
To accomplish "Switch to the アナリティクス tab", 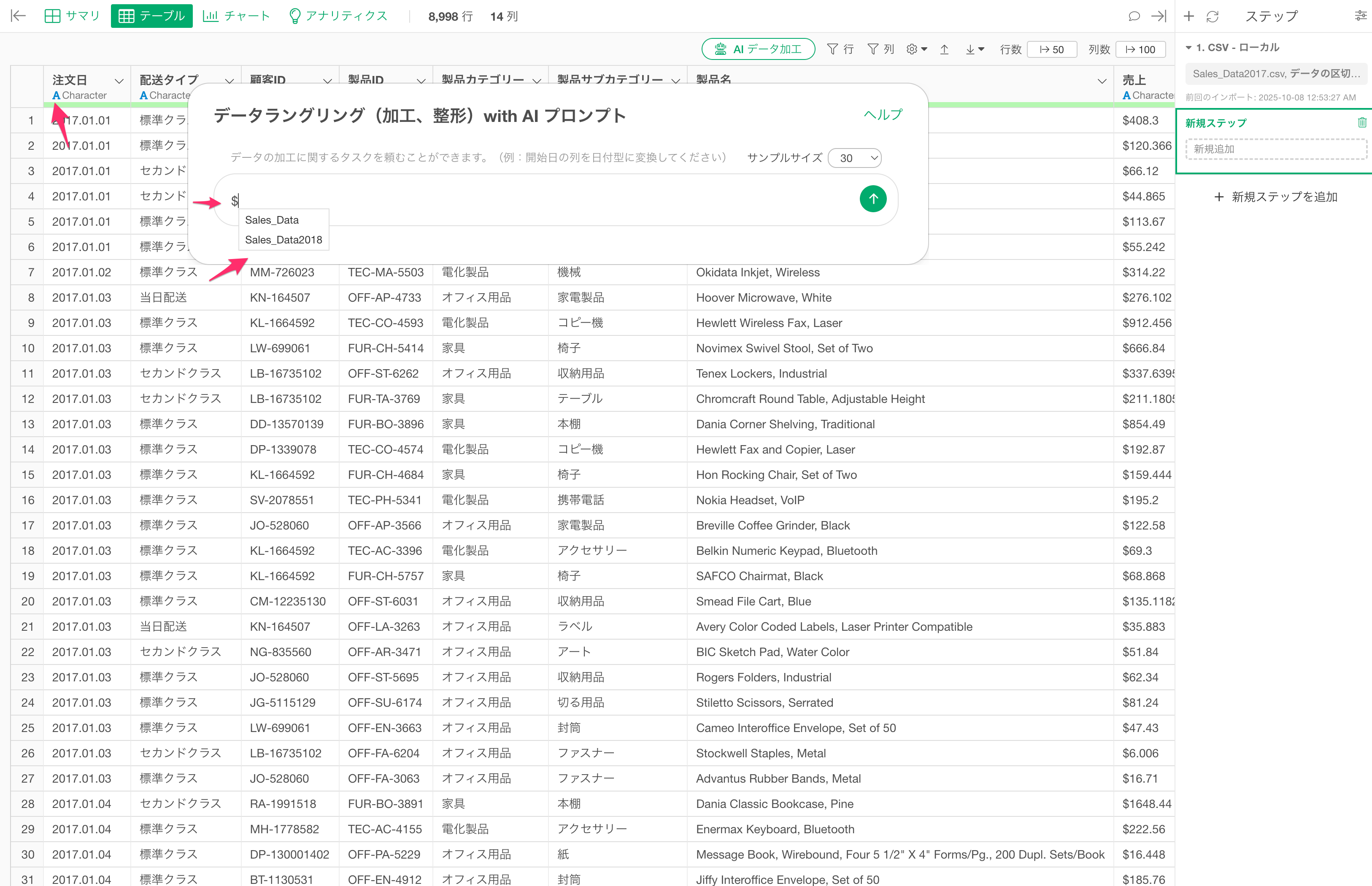I will pos(338,16).
